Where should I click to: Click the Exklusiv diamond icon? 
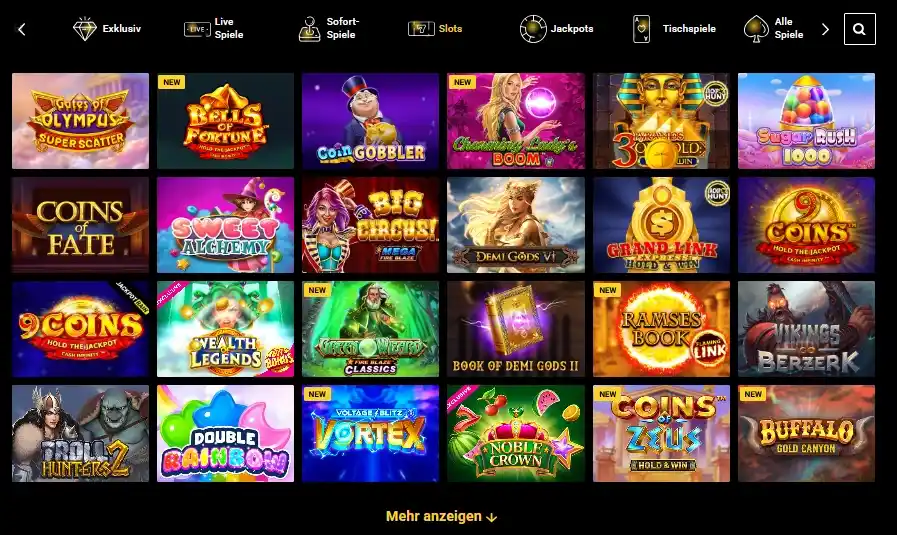click(85, 29)
